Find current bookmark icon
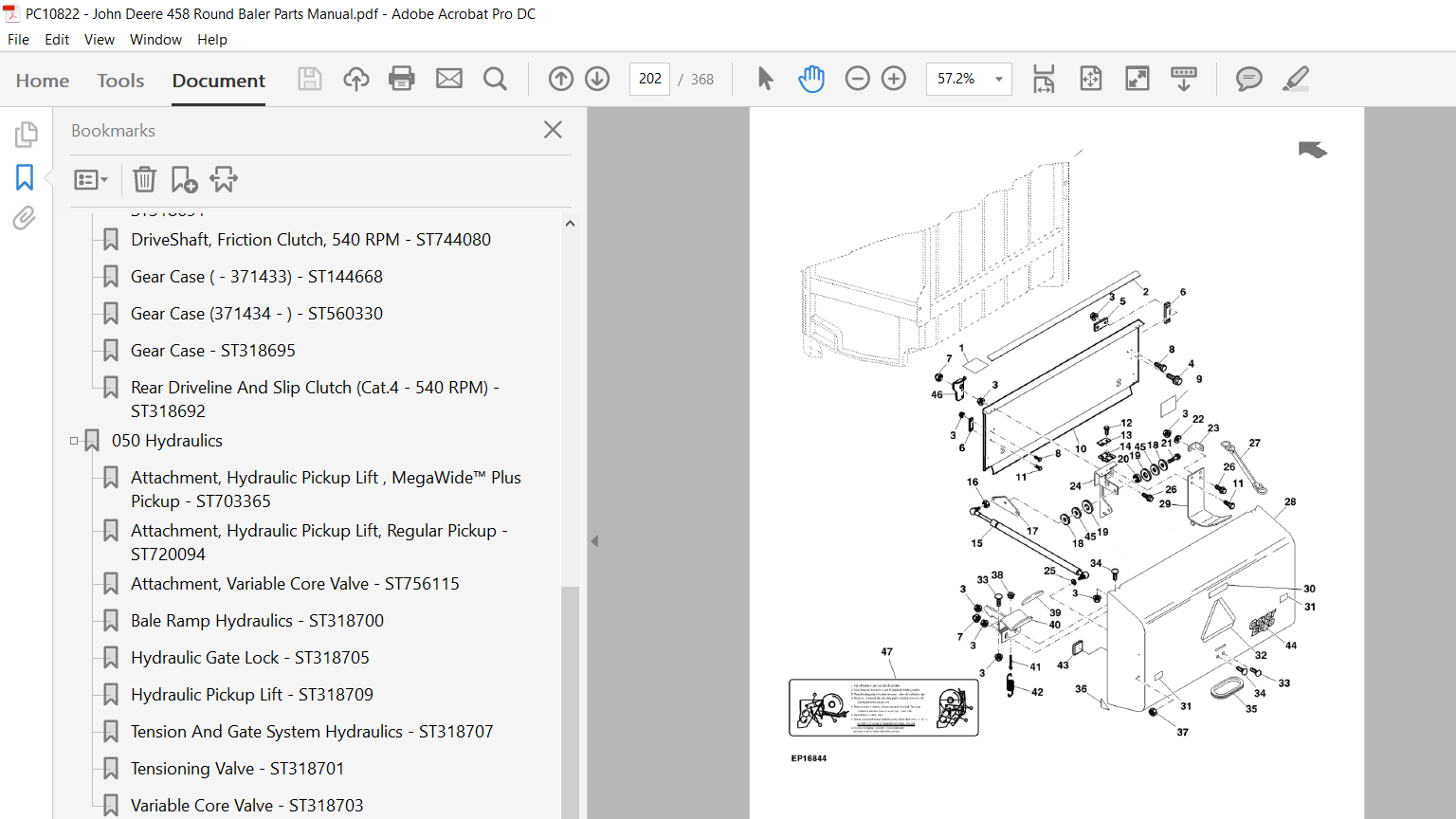 (224, 179)
